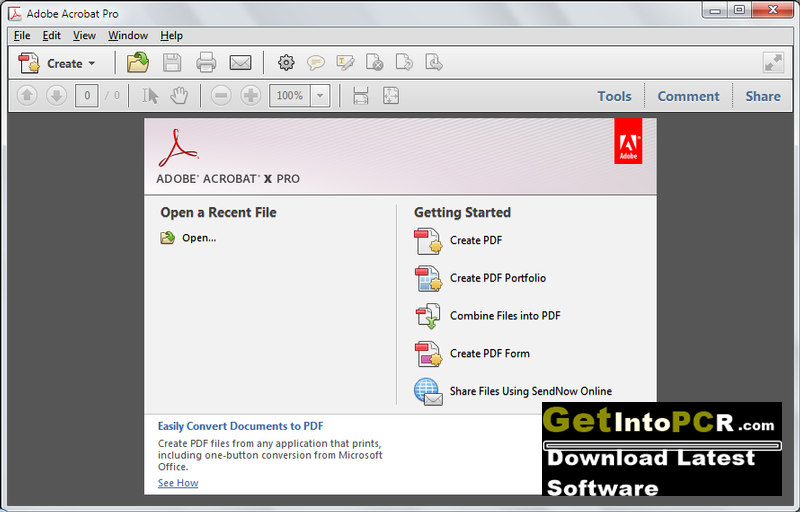
Task: Click the fit width scrolling icon
Action: [361, 95]
